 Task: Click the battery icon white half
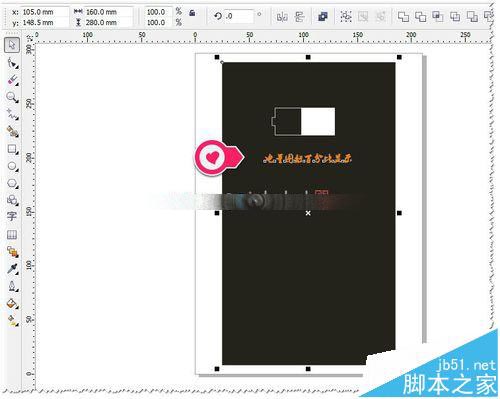[318, 121]
